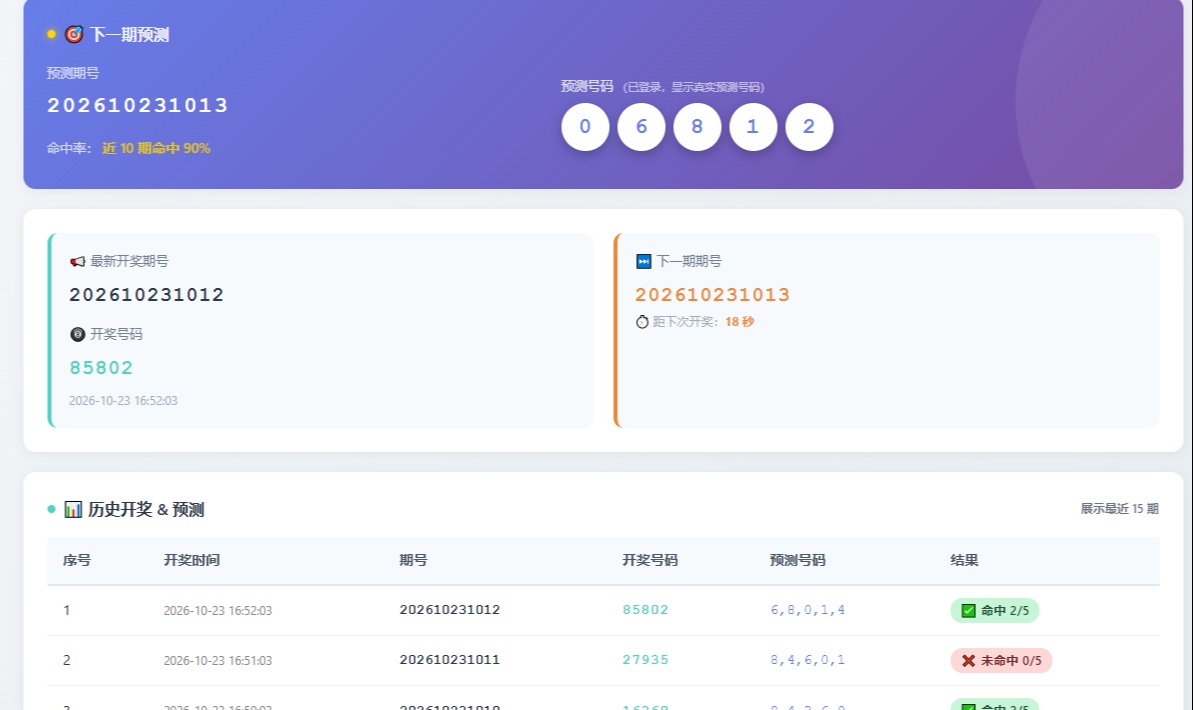Click issue number 202610231012 in table row 1
The height and width of the screenshot is (710, 1193).
pos(450,610)
